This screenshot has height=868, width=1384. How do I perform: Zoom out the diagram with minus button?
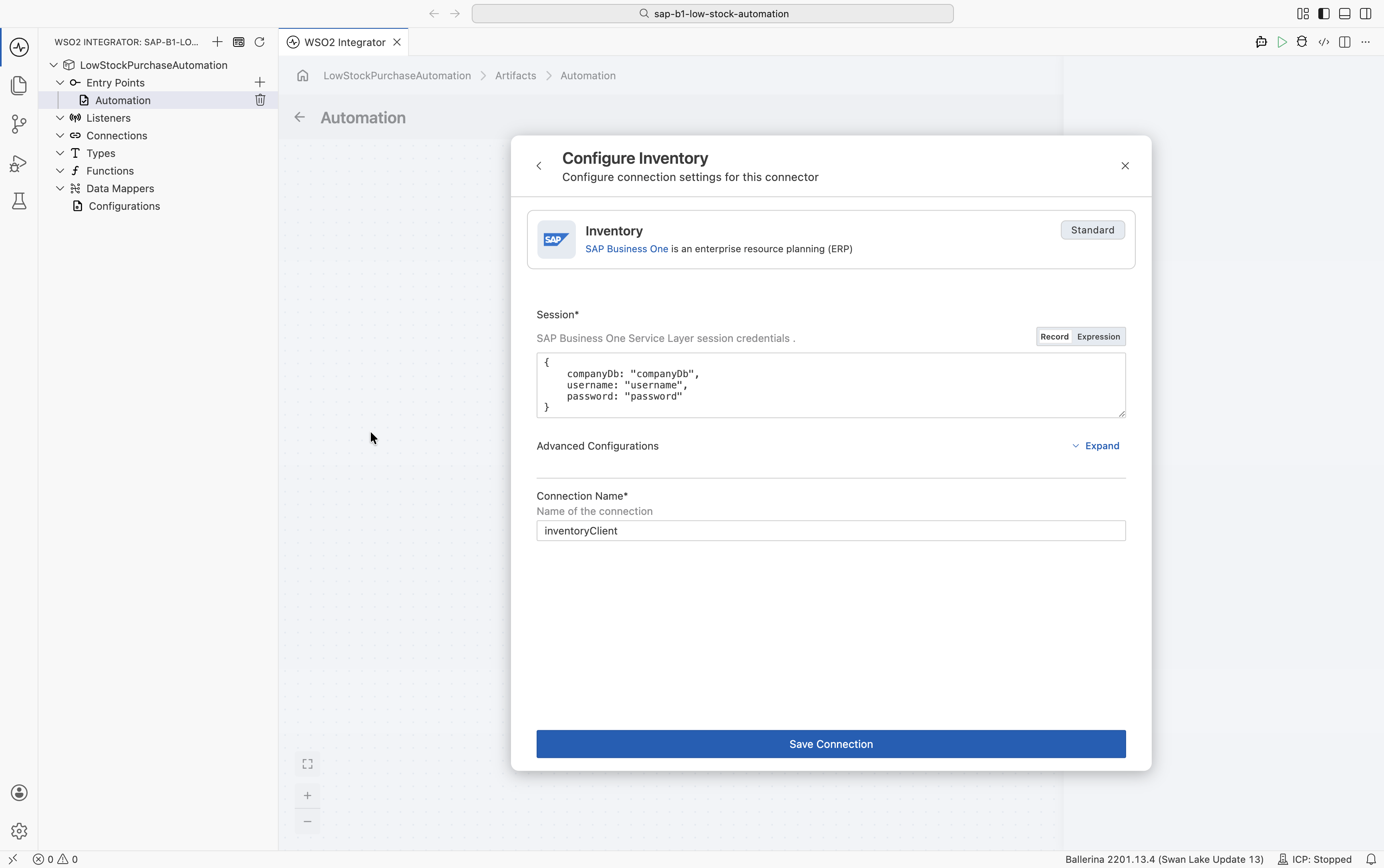click(308, 822)
